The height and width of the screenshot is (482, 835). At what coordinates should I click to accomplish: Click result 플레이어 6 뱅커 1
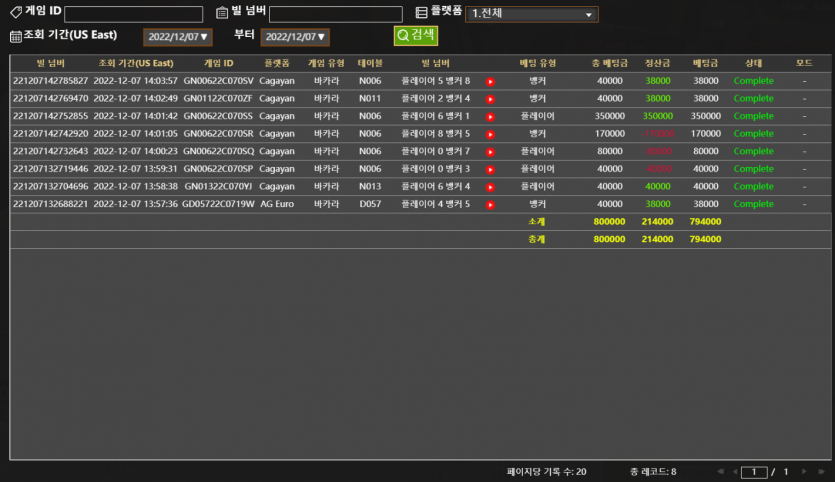pyautogui.click(x=436, y=116)
